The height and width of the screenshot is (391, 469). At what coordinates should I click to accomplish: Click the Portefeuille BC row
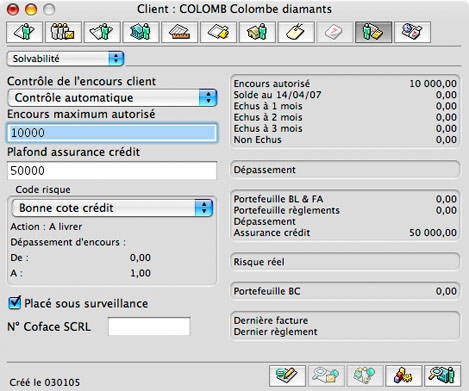click(345, 291)
